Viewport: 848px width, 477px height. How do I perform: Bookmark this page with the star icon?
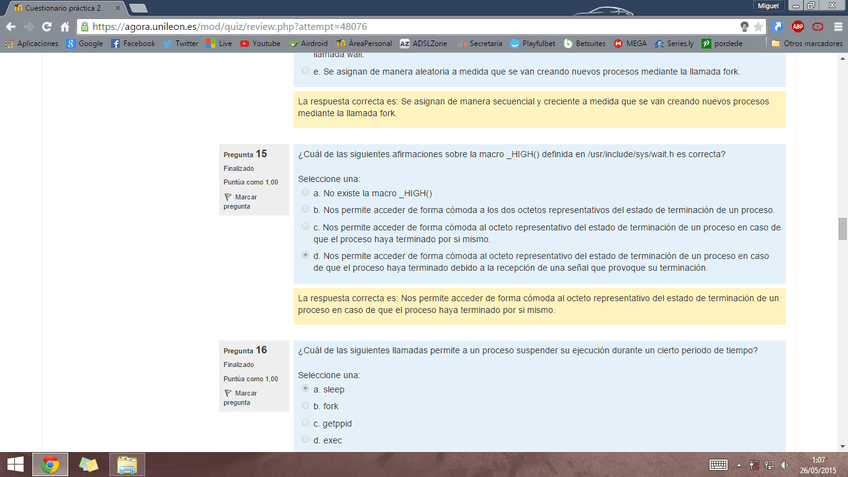click(x=758, y=26)
